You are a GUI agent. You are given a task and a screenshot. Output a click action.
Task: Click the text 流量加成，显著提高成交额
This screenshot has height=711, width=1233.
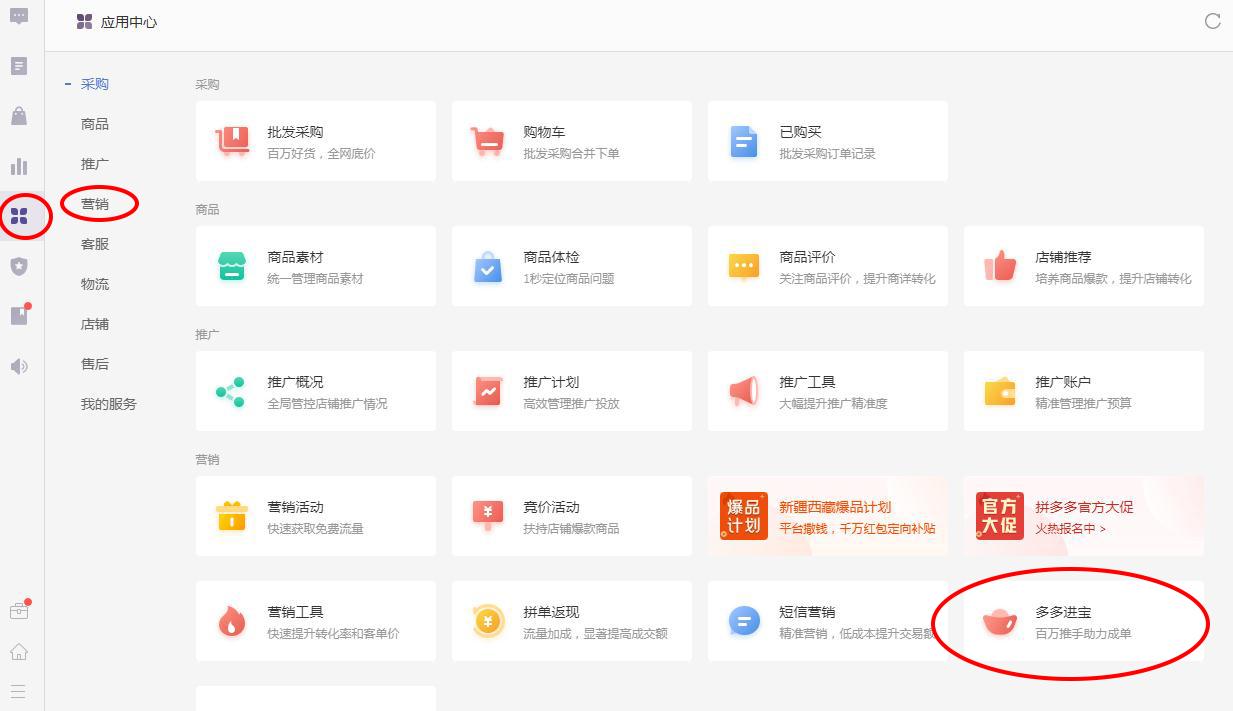click(x=595, y=633)
